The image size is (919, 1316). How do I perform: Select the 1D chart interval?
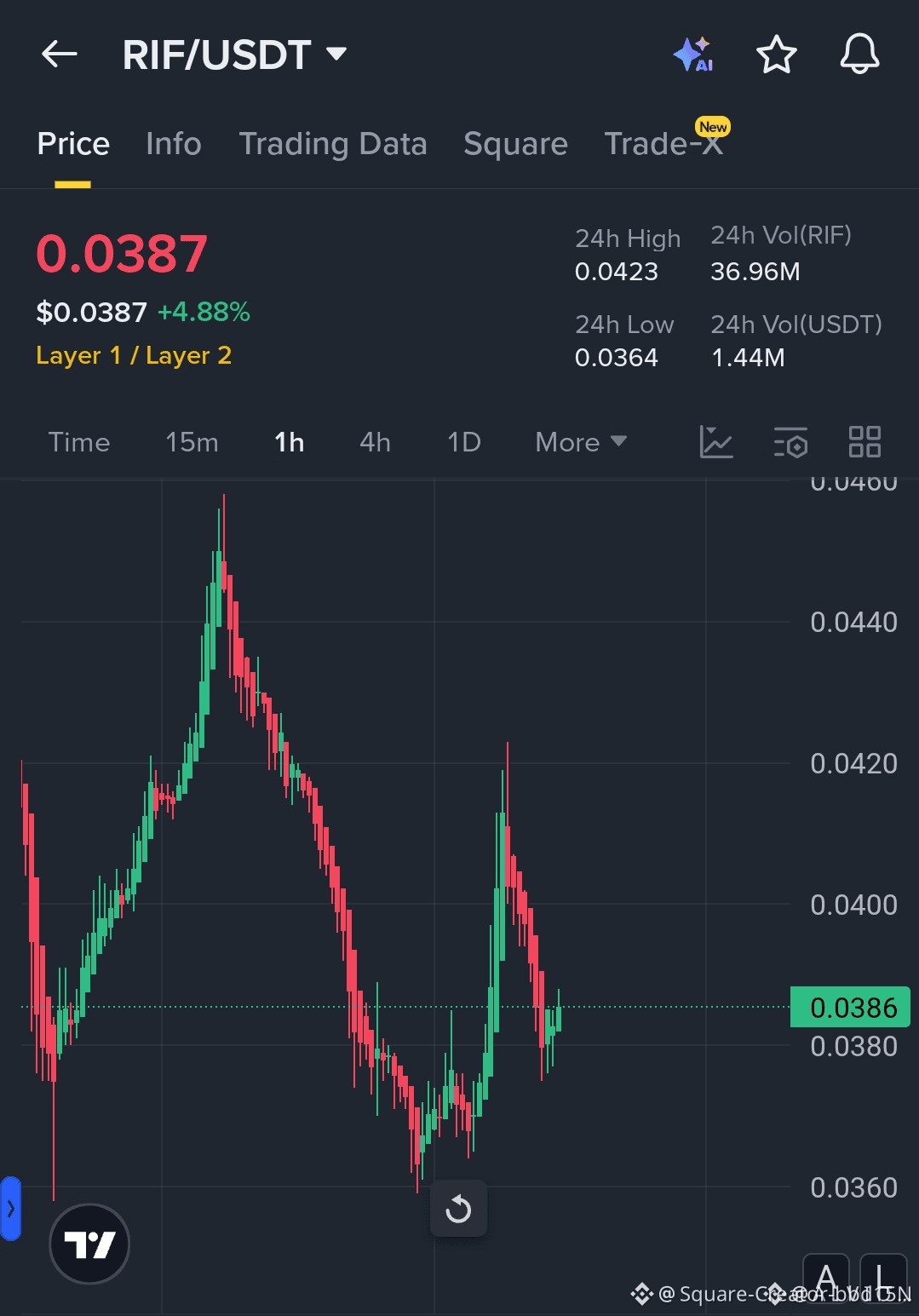pyautogui.click(x=464, y=442)
